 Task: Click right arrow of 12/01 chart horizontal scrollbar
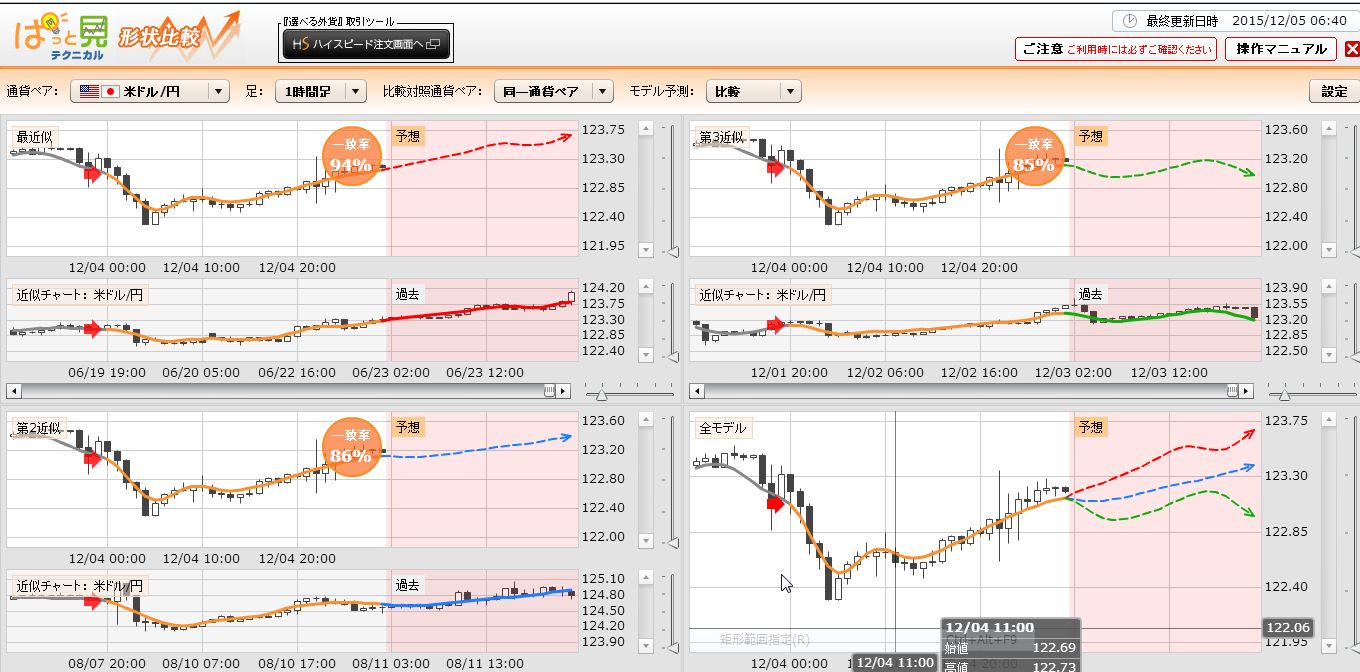coord(1247,390)
